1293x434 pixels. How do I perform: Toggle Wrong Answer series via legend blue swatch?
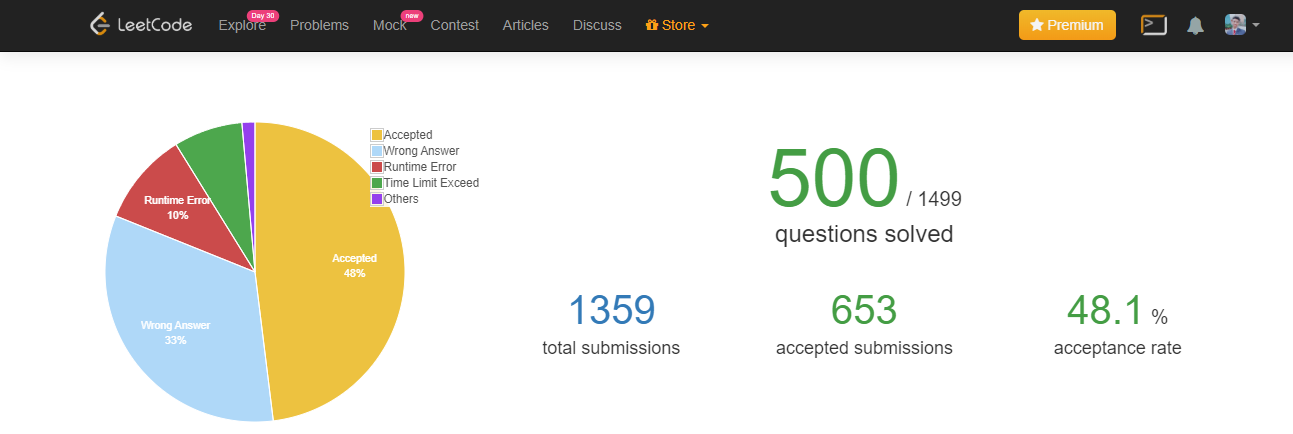pos(377,151)
